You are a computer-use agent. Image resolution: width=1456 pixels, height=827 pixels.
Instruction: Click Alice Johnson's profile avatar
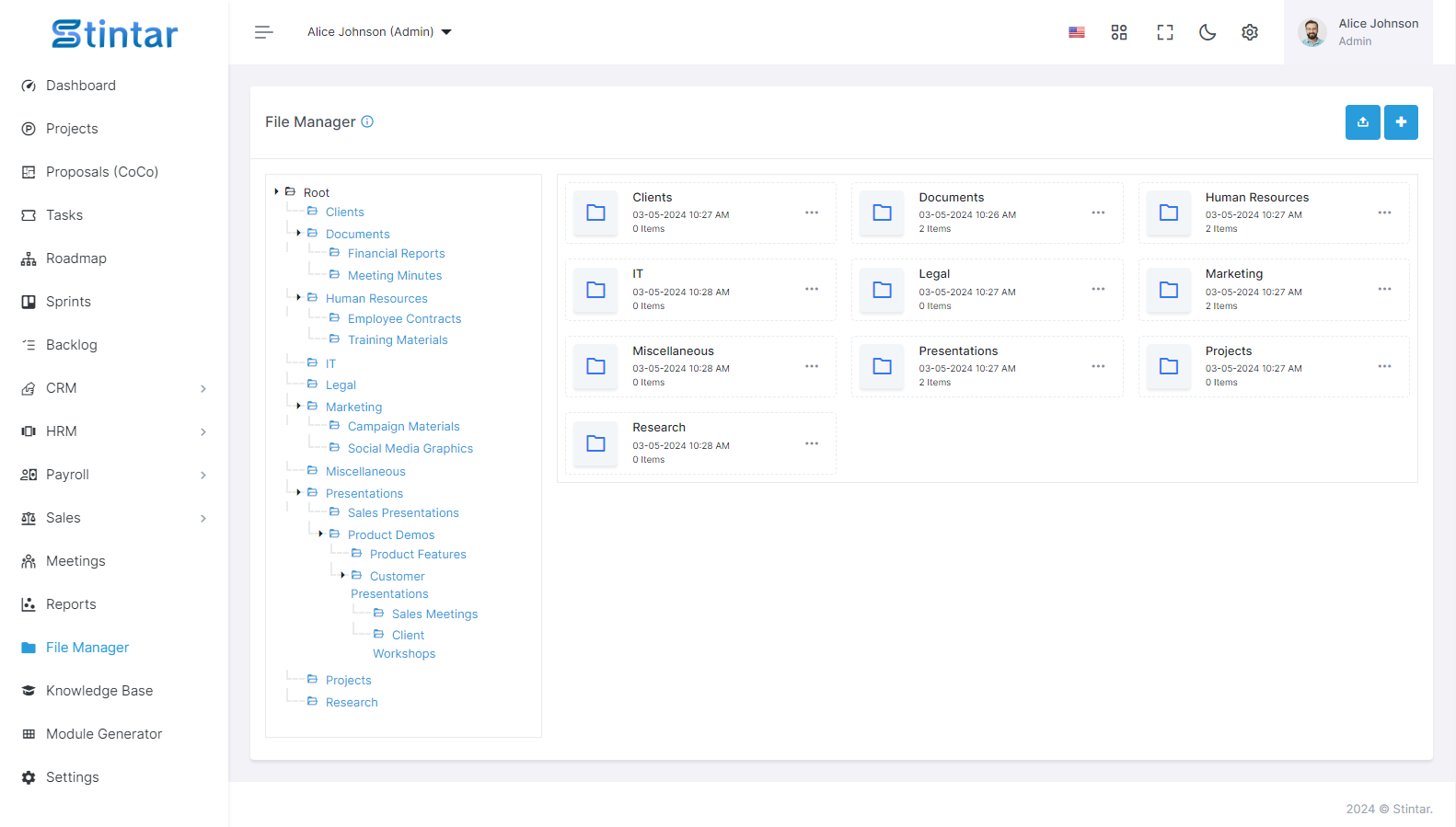pyautogui.click(x=1312, y=32)
